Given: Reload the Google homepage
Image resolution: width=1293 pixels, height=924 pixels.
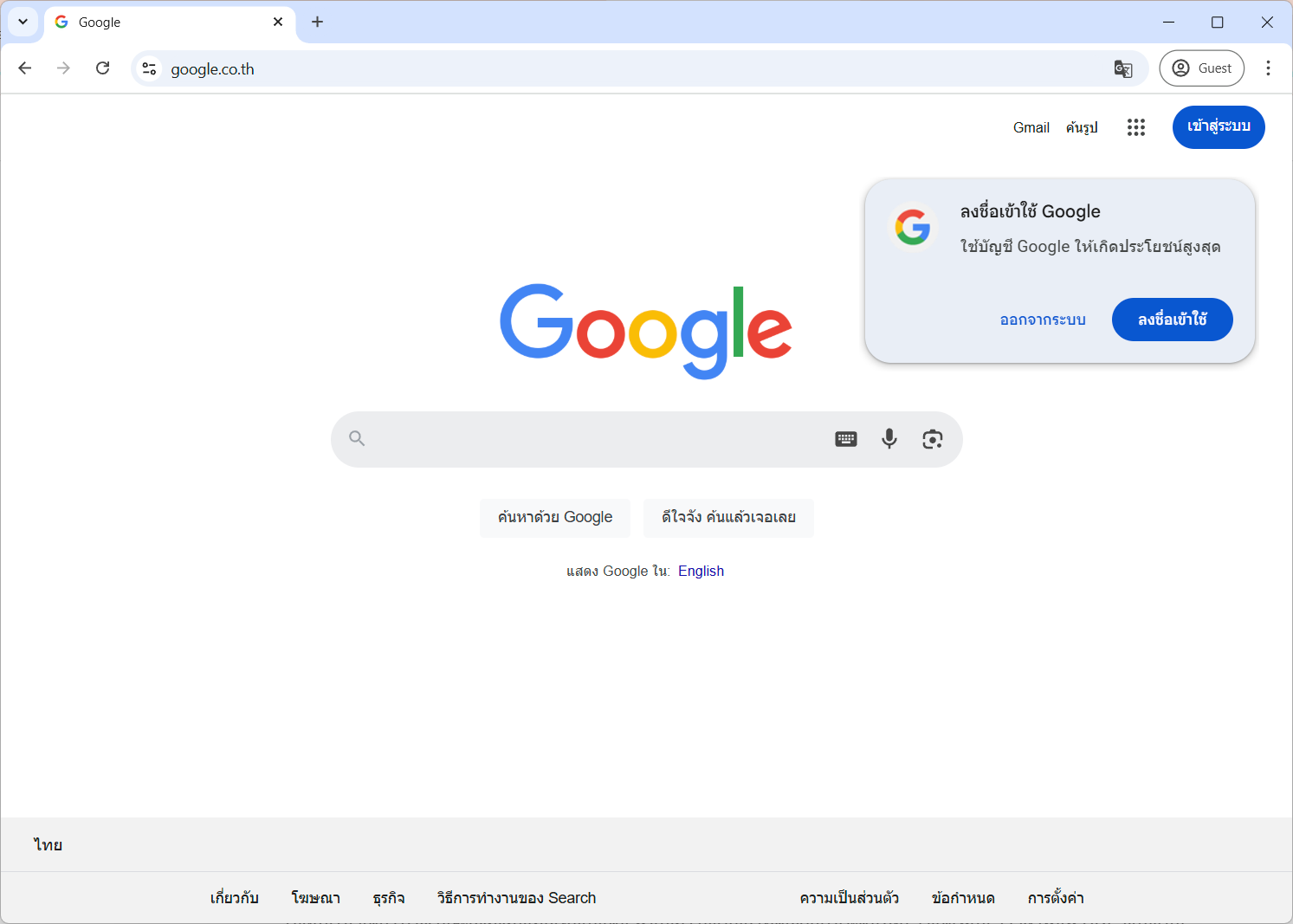Looking at the screenshot, I should click(x=102, y=68).
